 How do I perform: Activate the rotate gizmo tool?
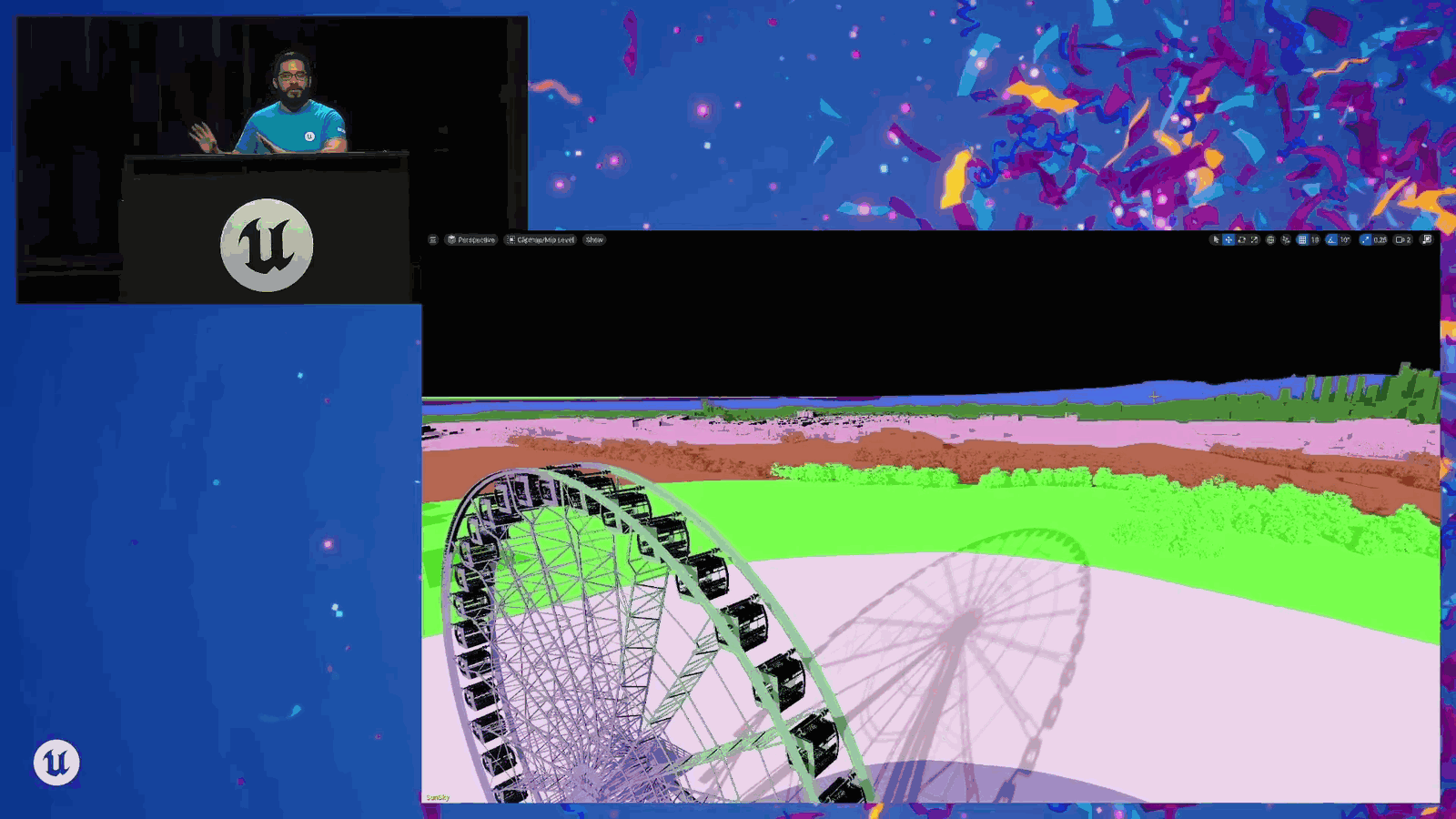1241,239
